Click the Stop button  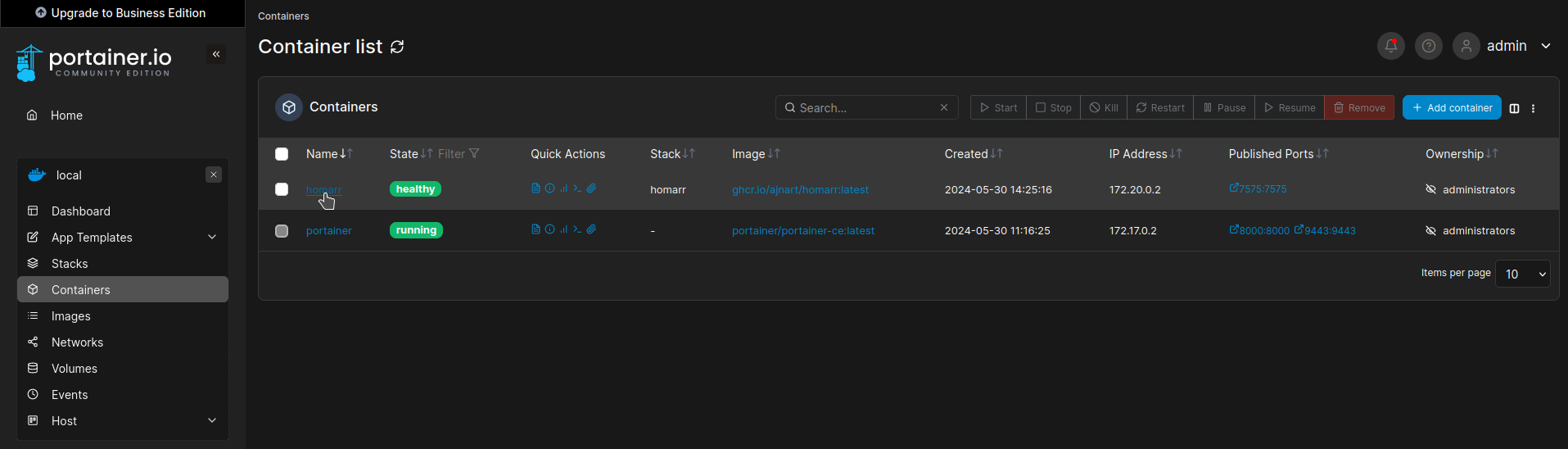point(1053,107)
